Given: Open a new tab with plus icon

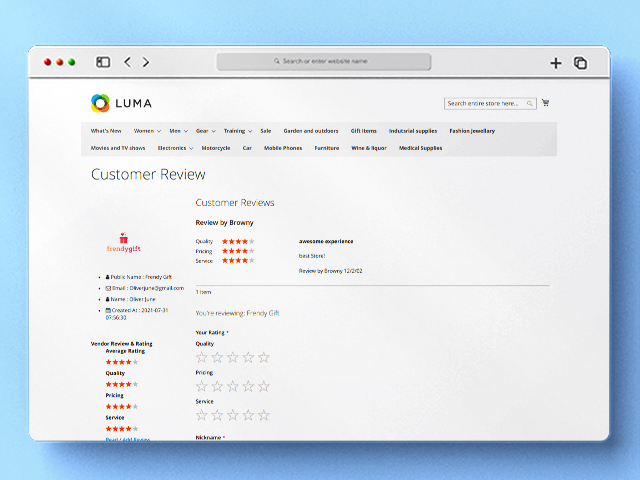Looking at the screenshot, I should pos(556,63).
